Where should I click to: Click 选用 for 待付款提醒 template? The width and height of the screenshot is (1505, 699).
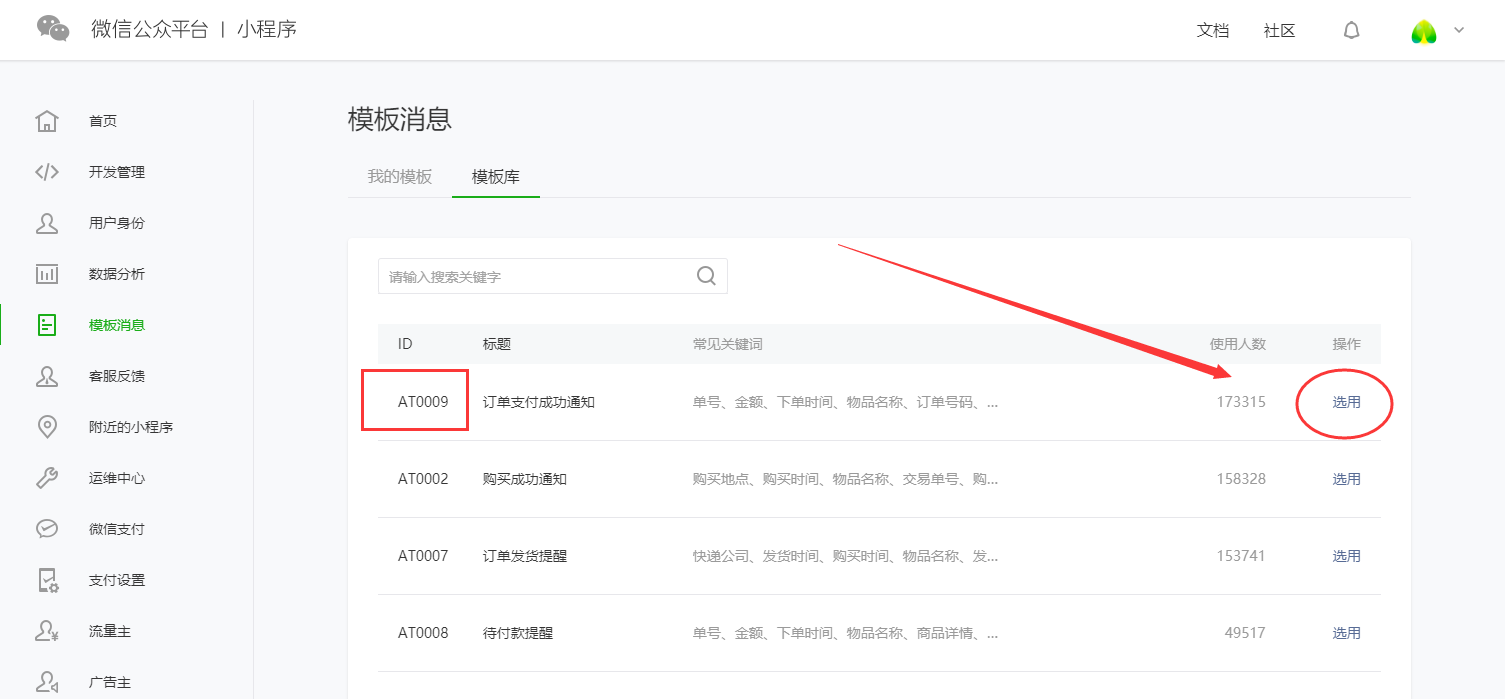click(x=1346, y=633)
